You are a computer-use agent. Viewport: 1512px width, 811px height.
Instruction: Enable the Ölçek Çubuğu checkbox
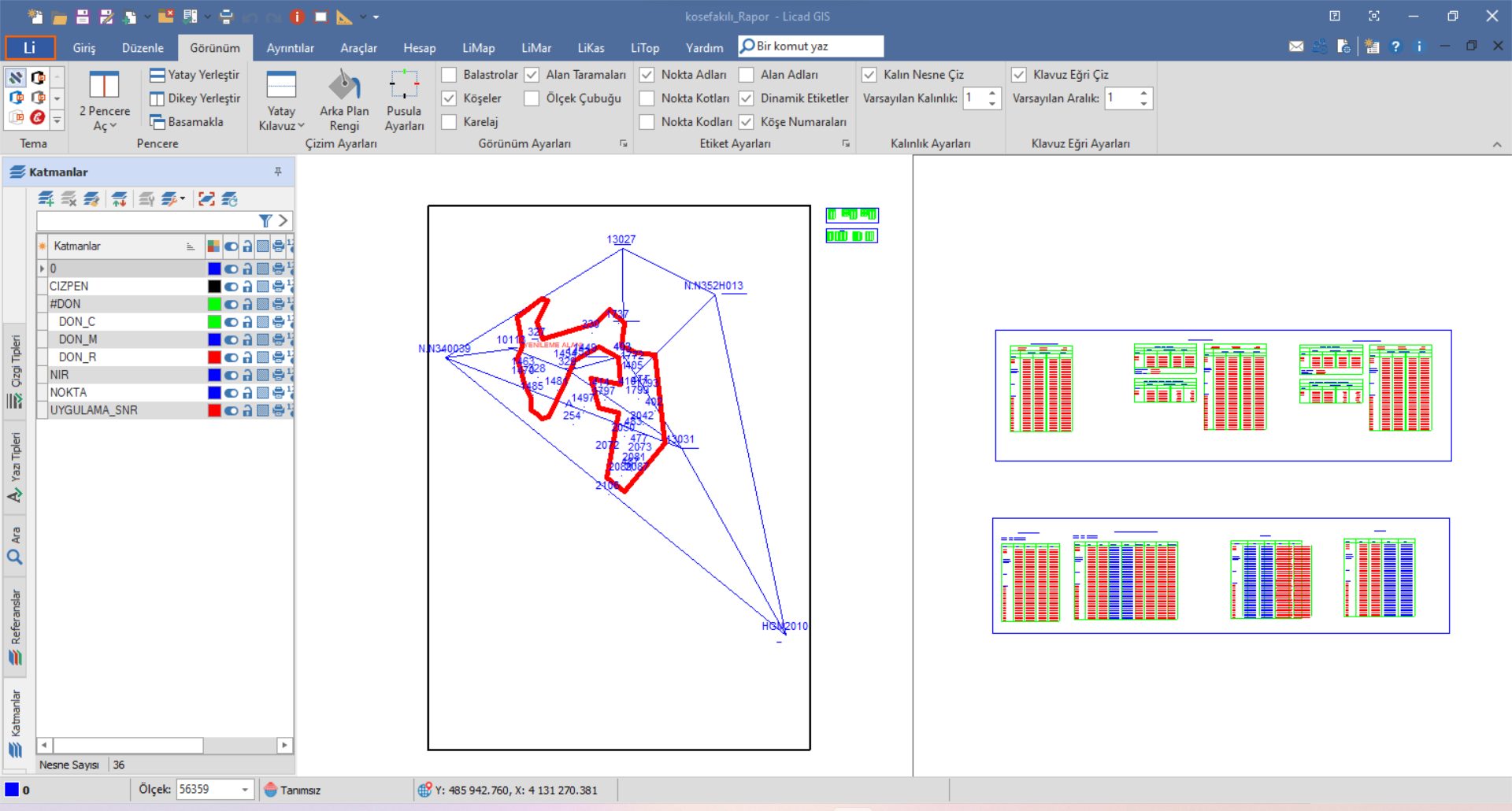pyautogui.click(x=532, y=98)
